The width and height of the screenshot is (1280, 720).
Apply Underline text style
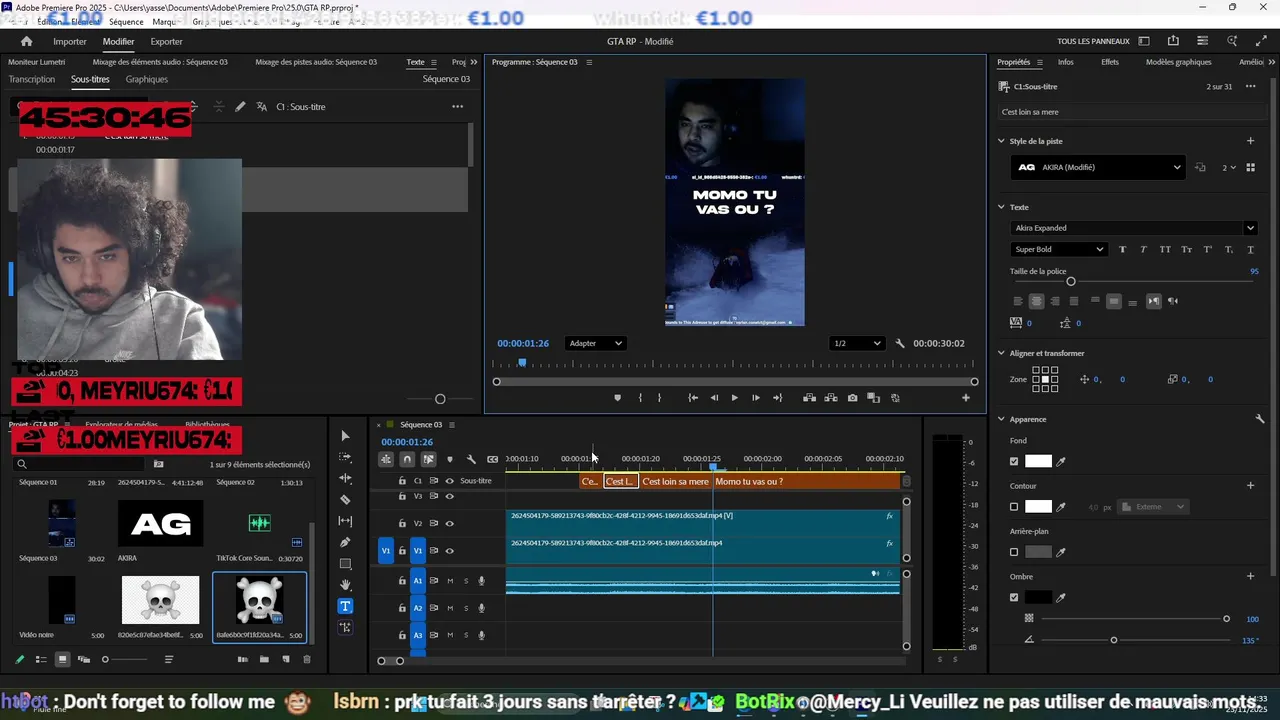tap(1250, 249)
